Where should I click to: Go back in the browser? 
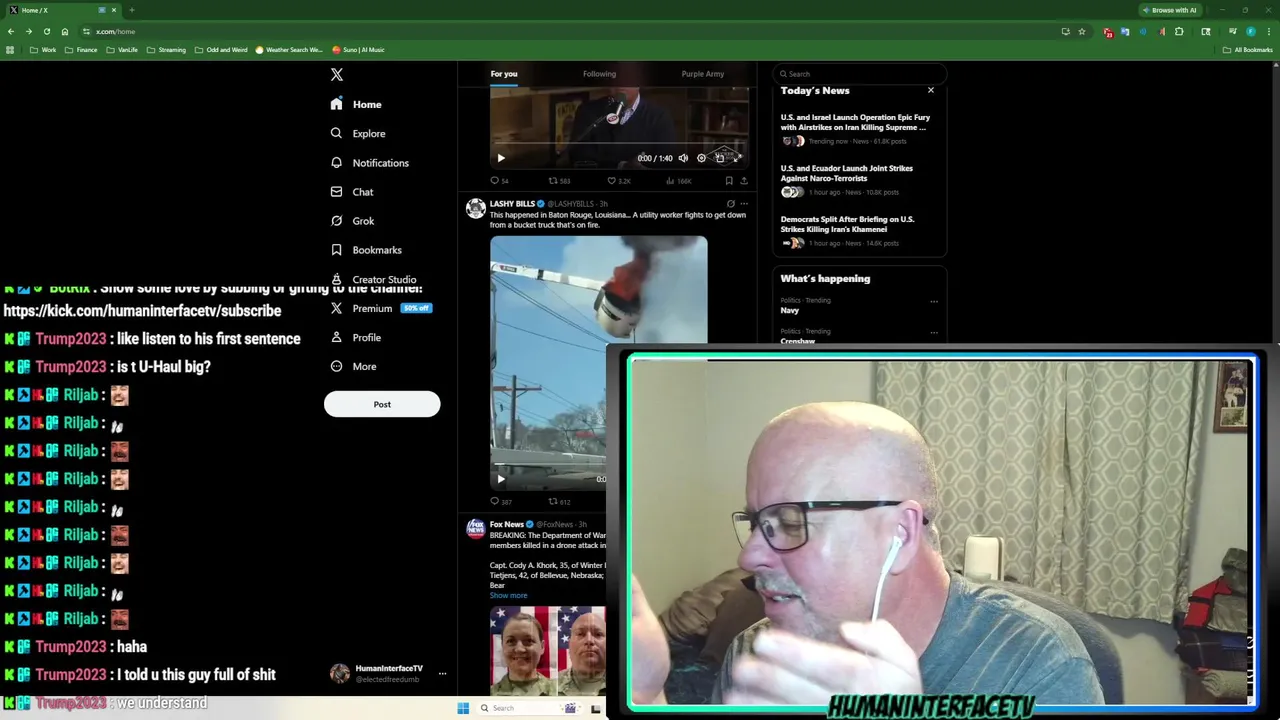point(11,31)
